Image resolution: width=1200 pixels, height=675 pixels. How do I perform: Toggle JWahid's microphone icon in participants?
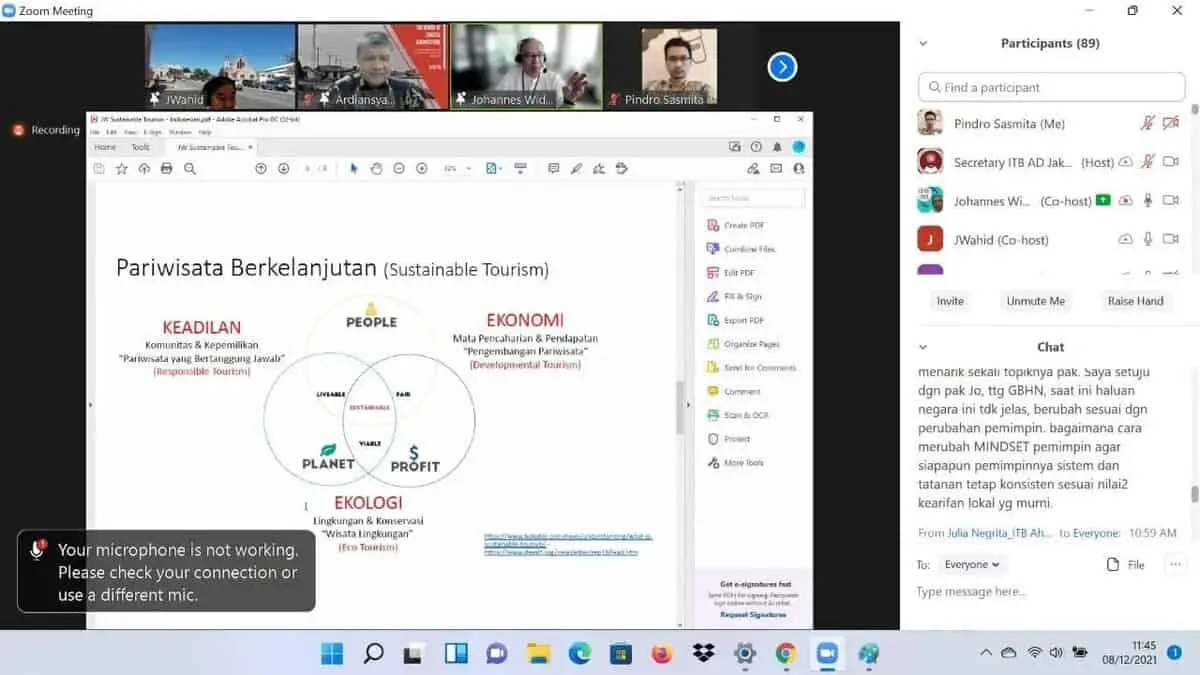(1148, 240)
